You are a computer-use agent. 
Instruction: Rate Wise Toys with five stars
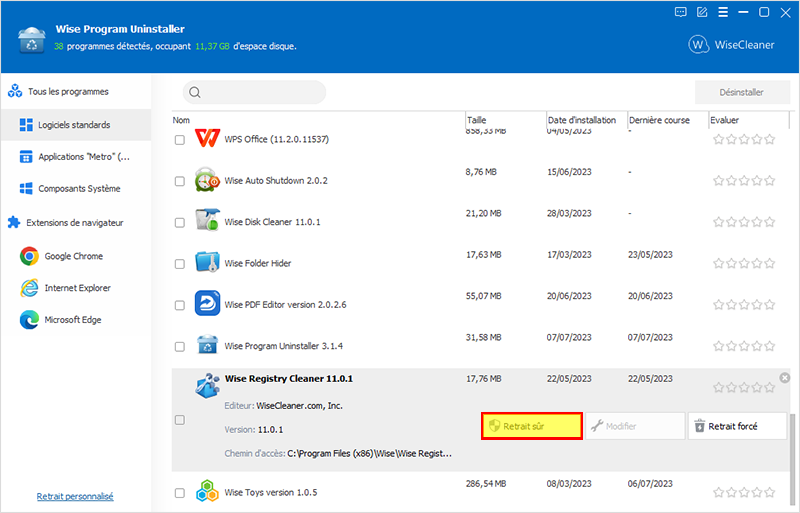click(x=770, y=493)
